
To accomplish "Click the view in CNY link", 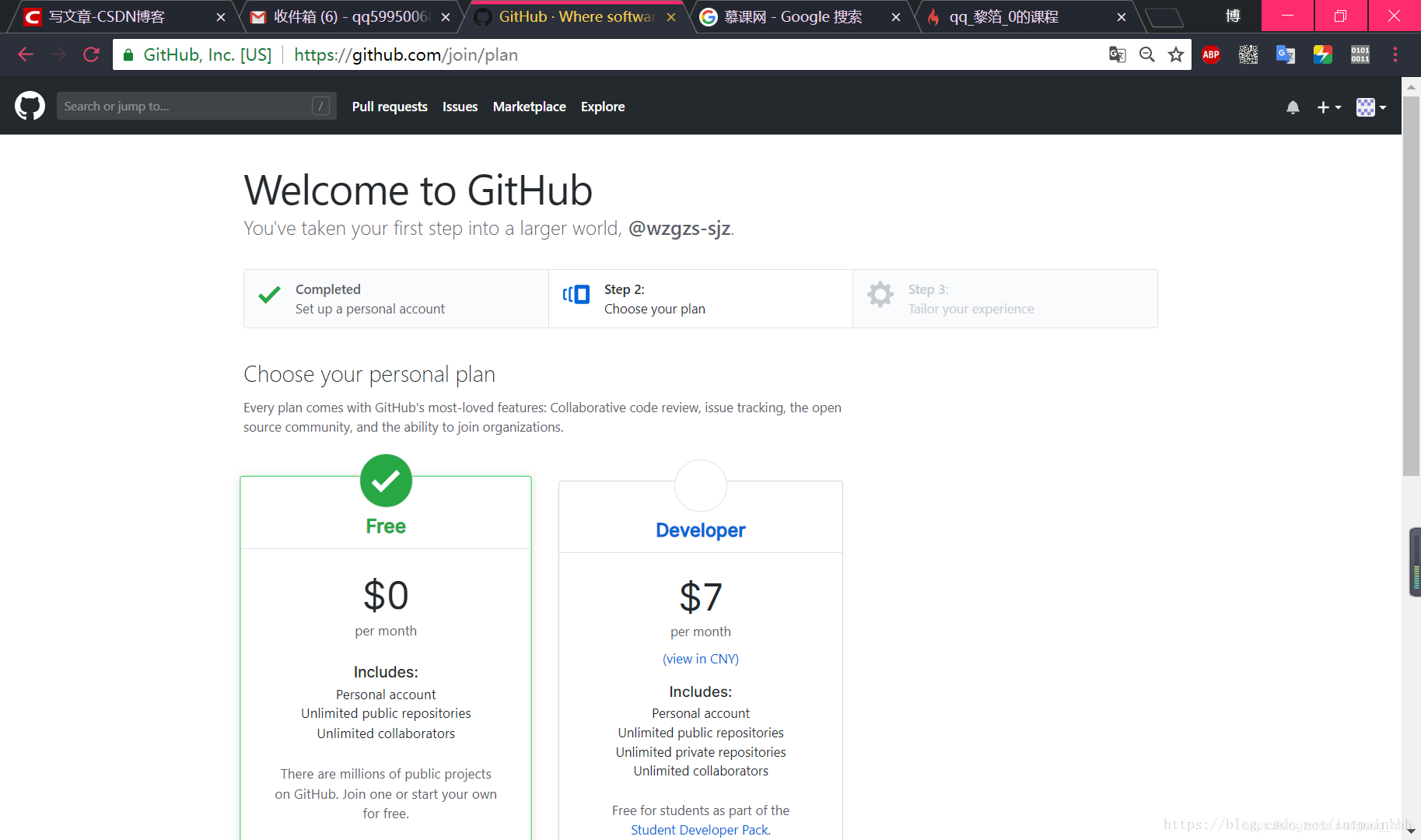I will tap(701, 659).
